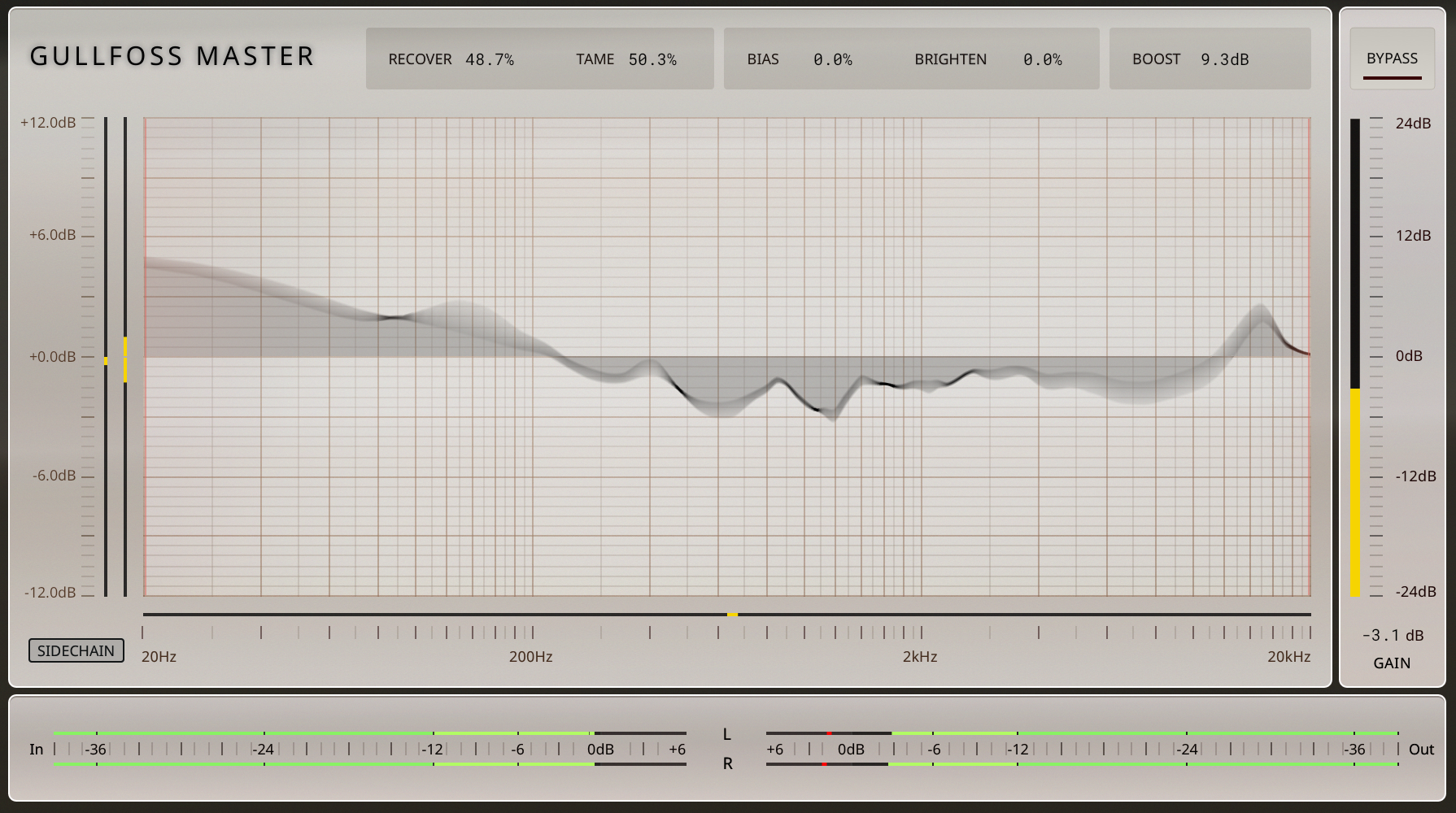Click the output meter 0dB label
This screenshot has width=1456, height=813.
click(x=851, y=750)
